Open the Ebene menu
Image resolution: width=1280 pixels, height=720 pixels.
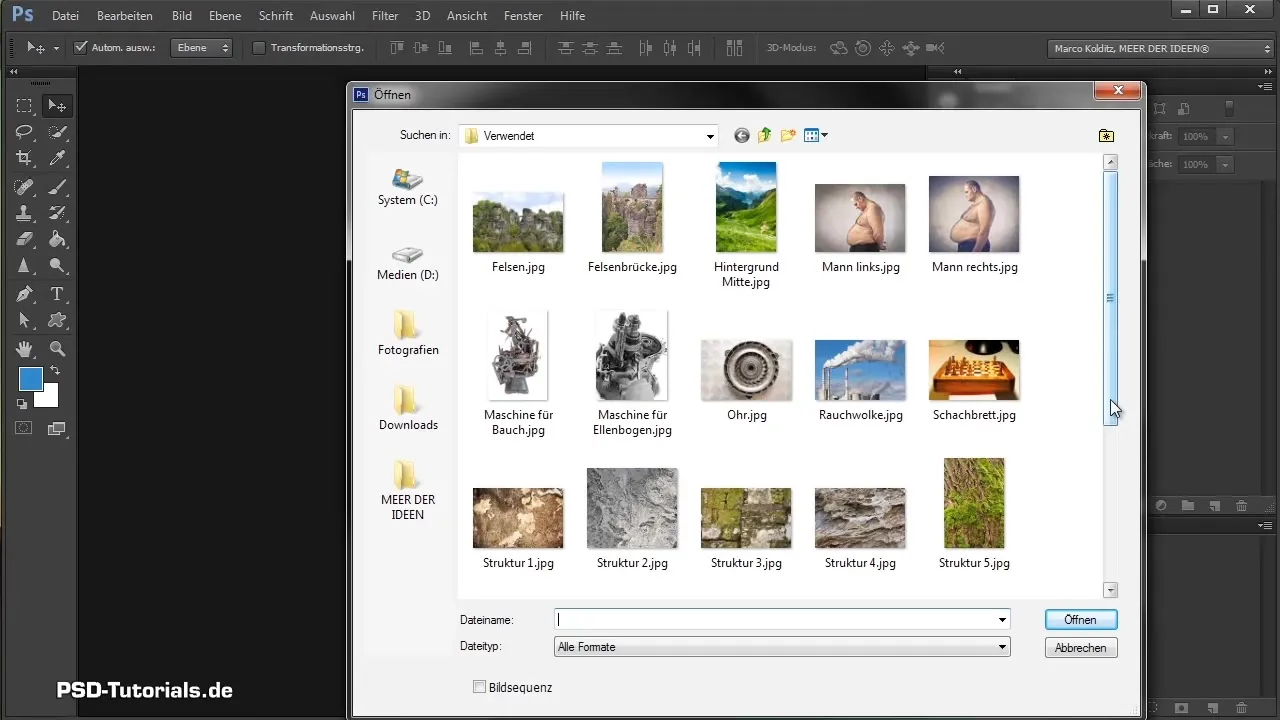[x=224, y=16]
